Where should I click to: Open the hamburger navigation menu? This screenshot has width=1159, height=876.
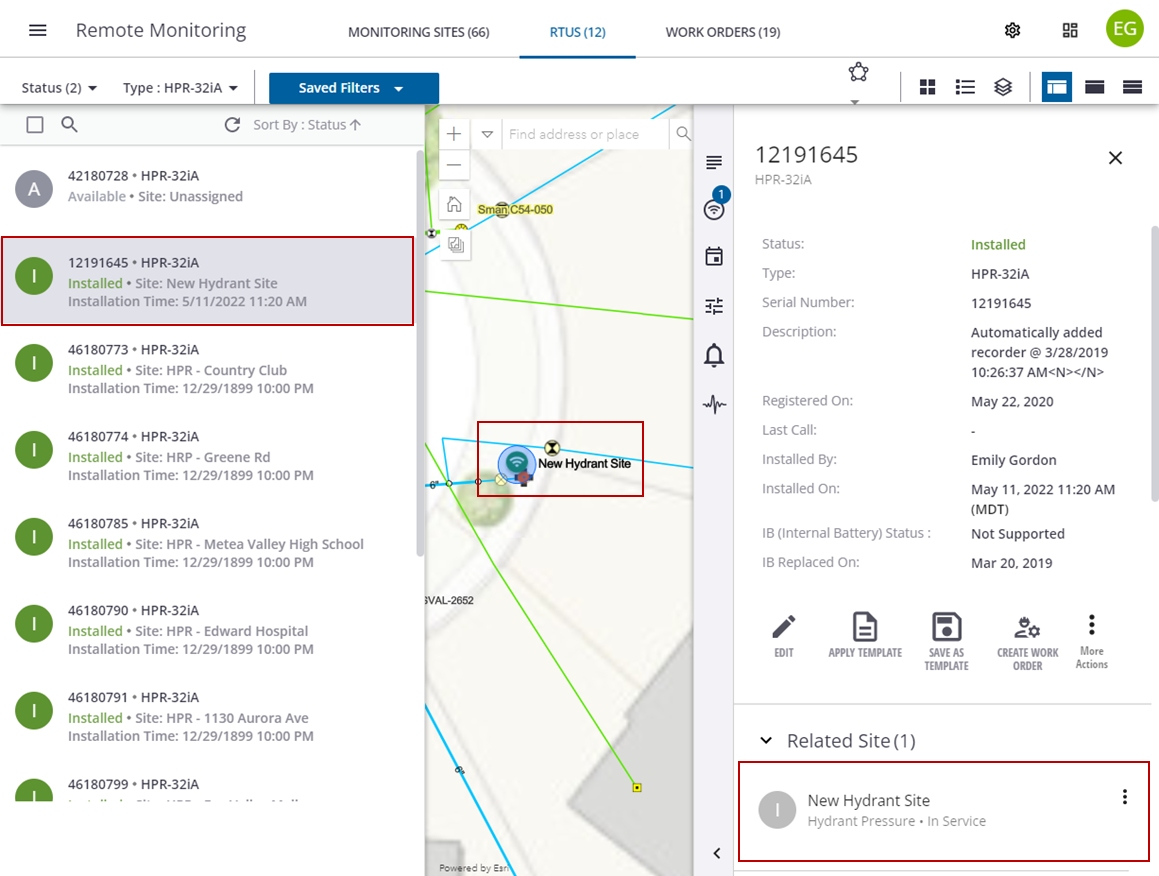[x=38, y=30]
